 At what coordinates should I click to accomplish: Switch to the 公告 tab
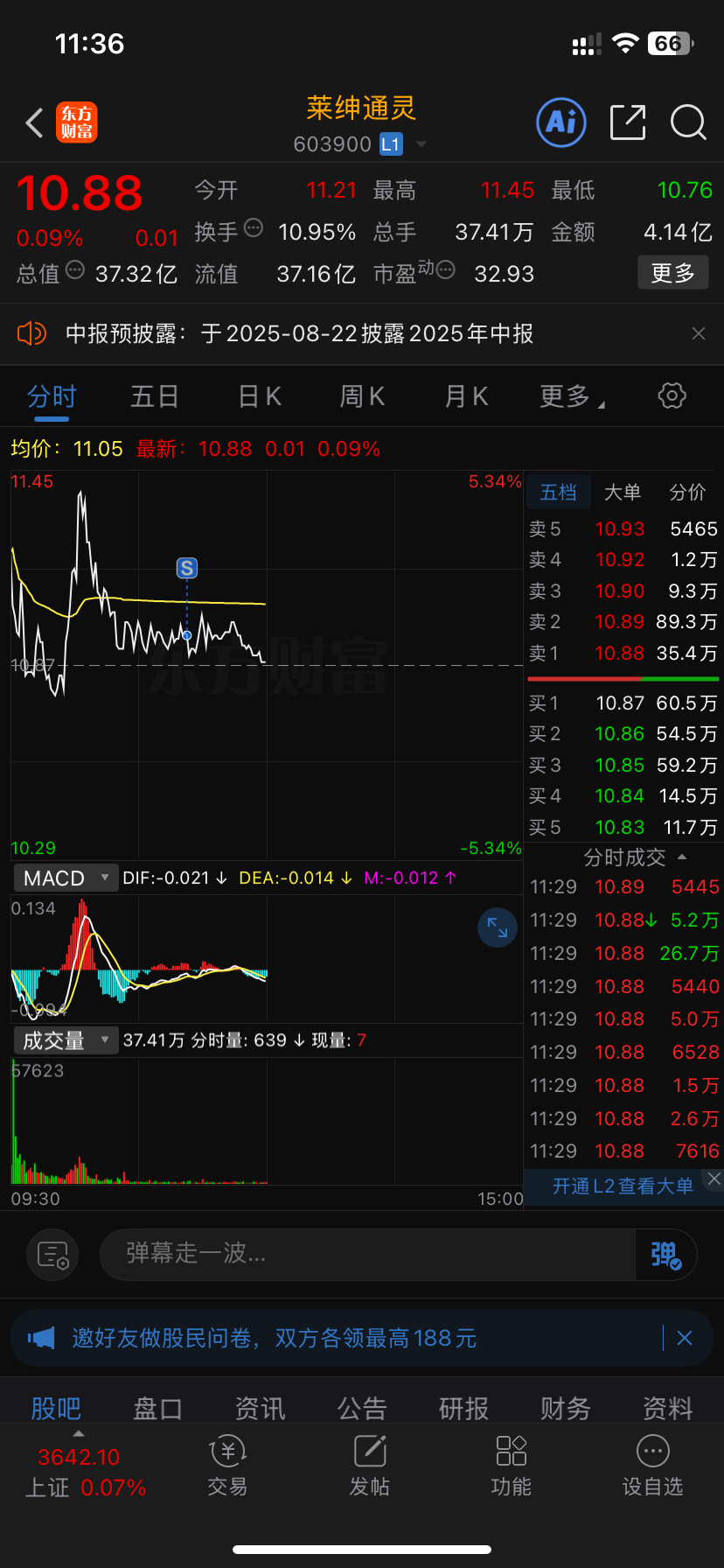tap(362, 1408)
